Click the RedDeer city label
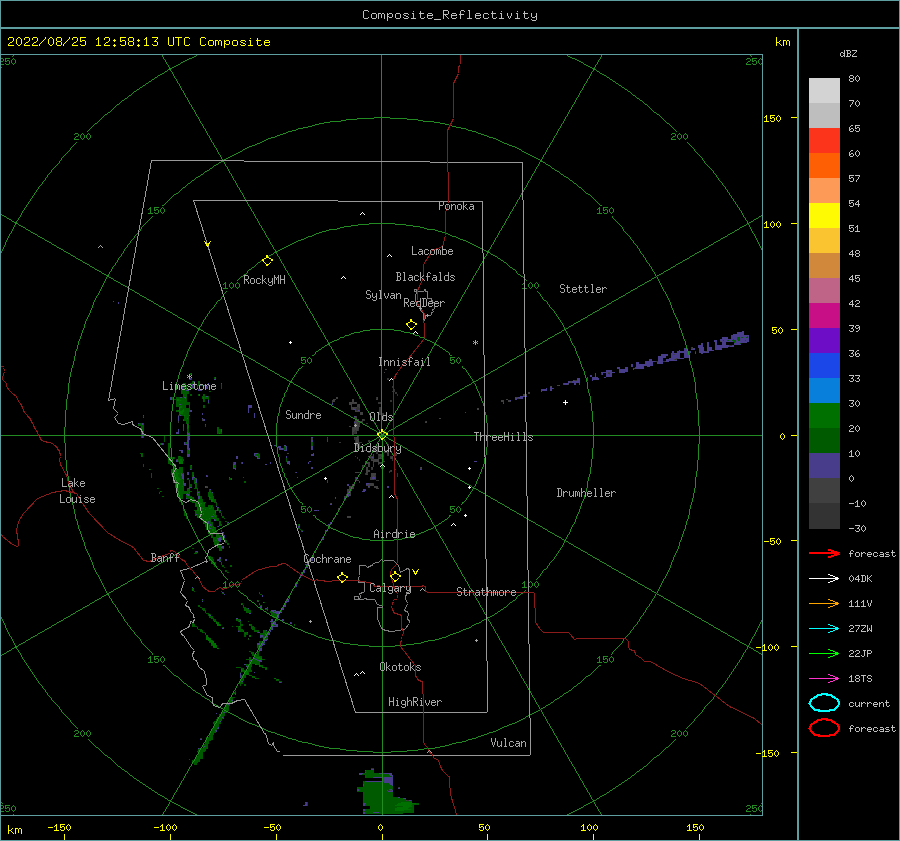This screenshot has height=841, width=900. coord(424,303)
